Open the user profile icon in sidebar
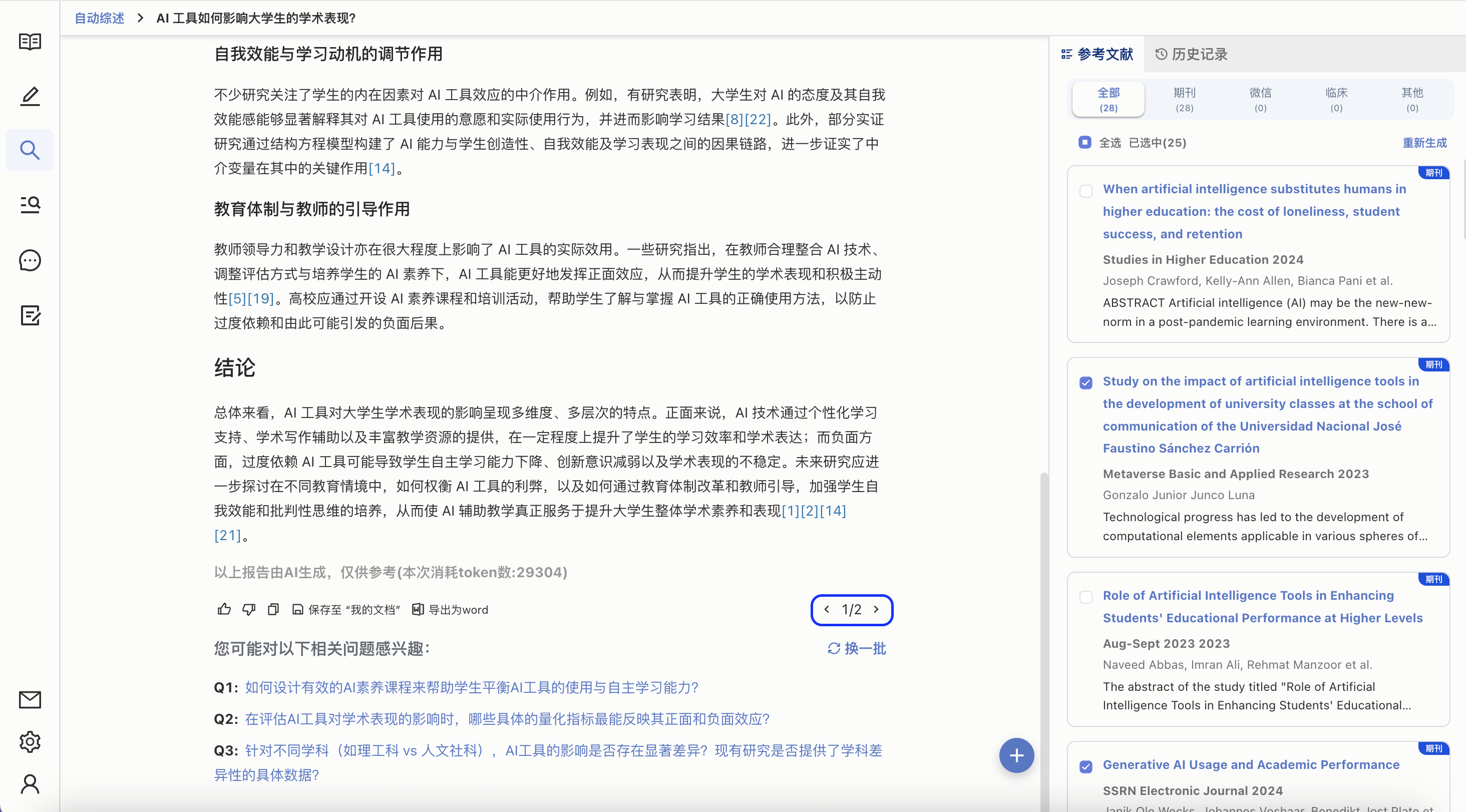Viewport: 1466px width, 812px height. coord(30,783)
